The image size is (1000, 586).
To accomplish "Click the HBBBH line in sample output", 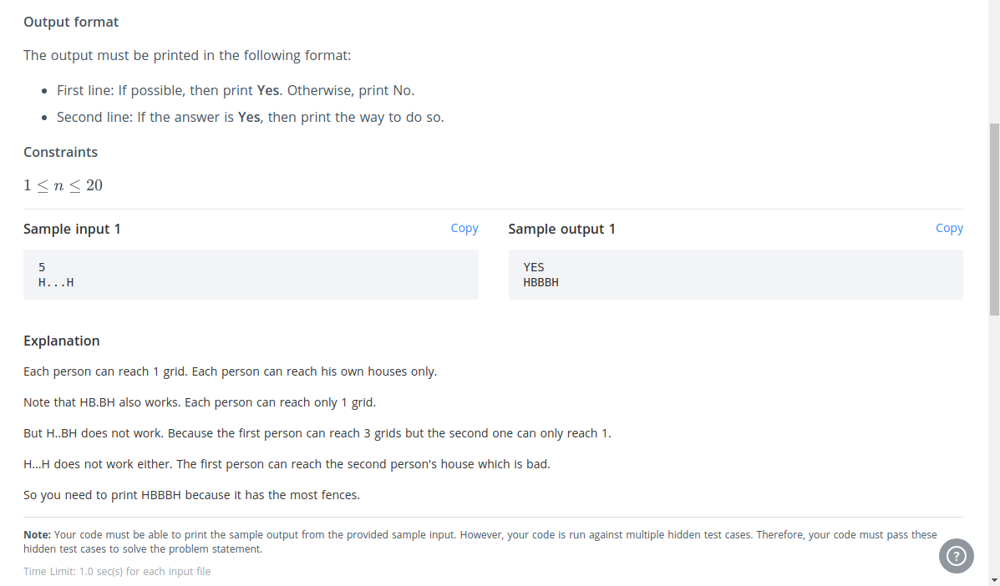I will pyautogui.click(x=541, y=282).
